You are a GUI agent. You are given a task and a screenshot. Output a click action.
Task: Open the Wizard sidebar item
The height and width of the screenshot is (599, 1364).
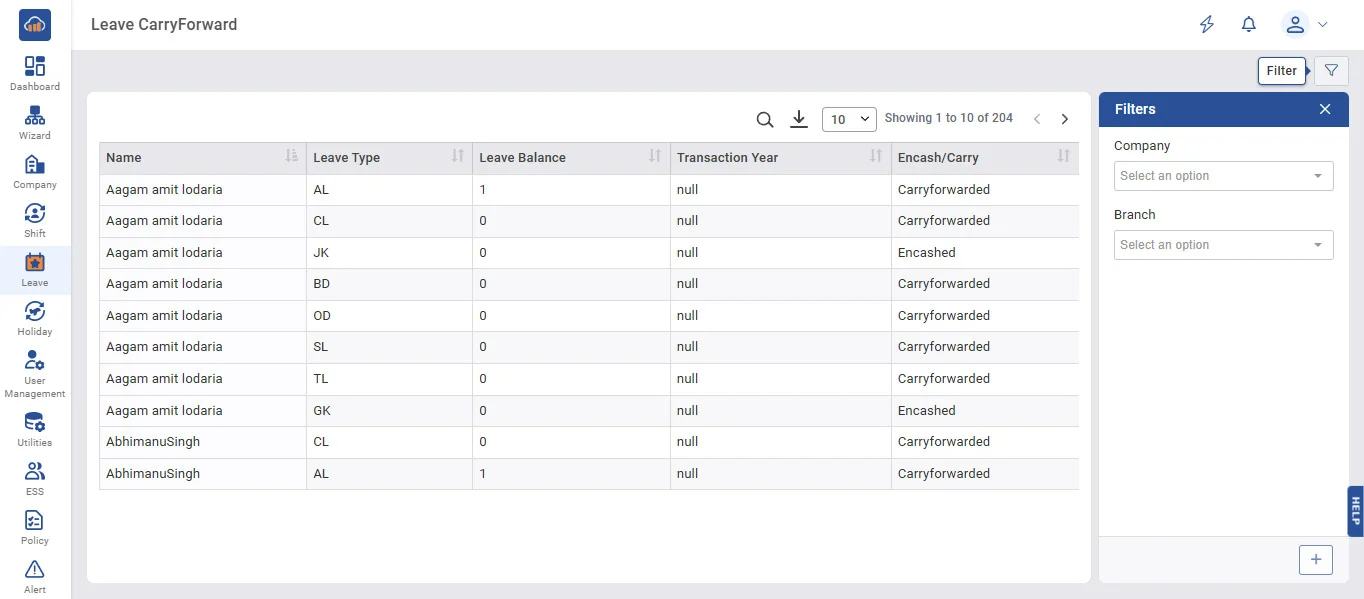coord(35,122)
